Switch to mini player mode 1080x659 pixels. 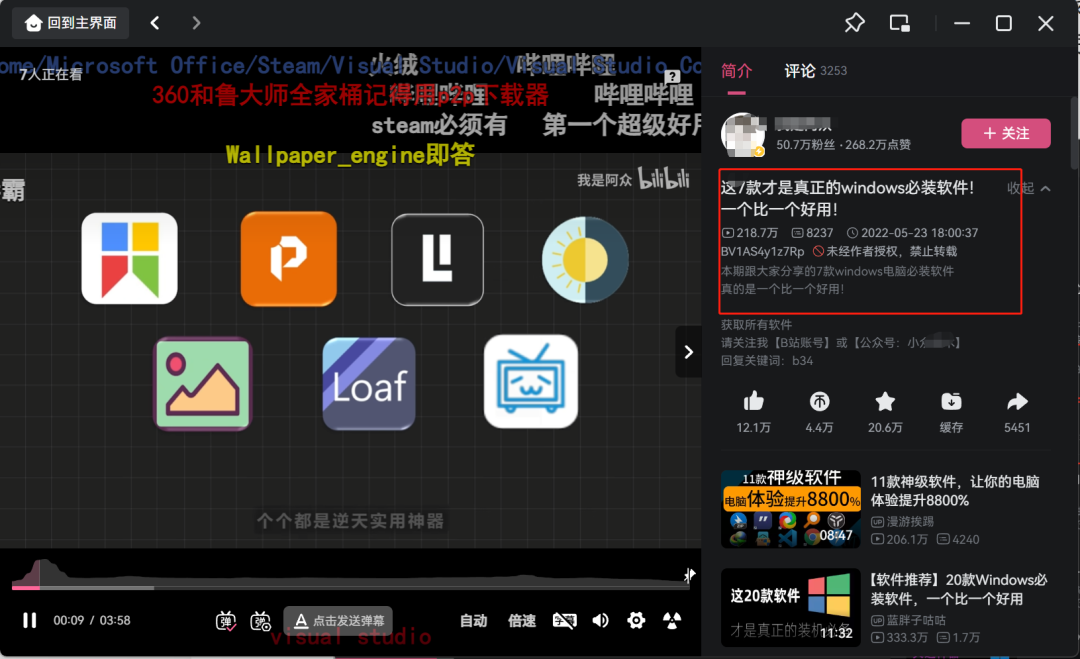[x=900, y=23]
